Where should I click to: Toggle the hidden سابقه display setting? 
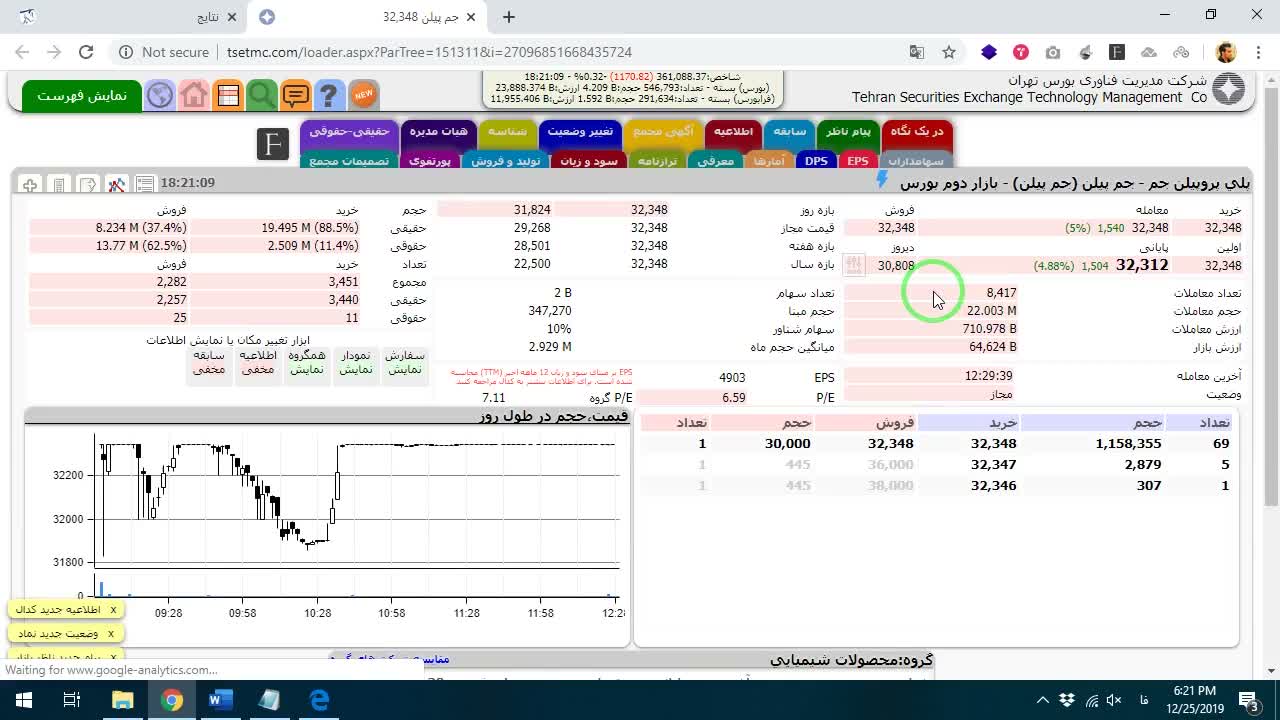[x=209, y=362]
